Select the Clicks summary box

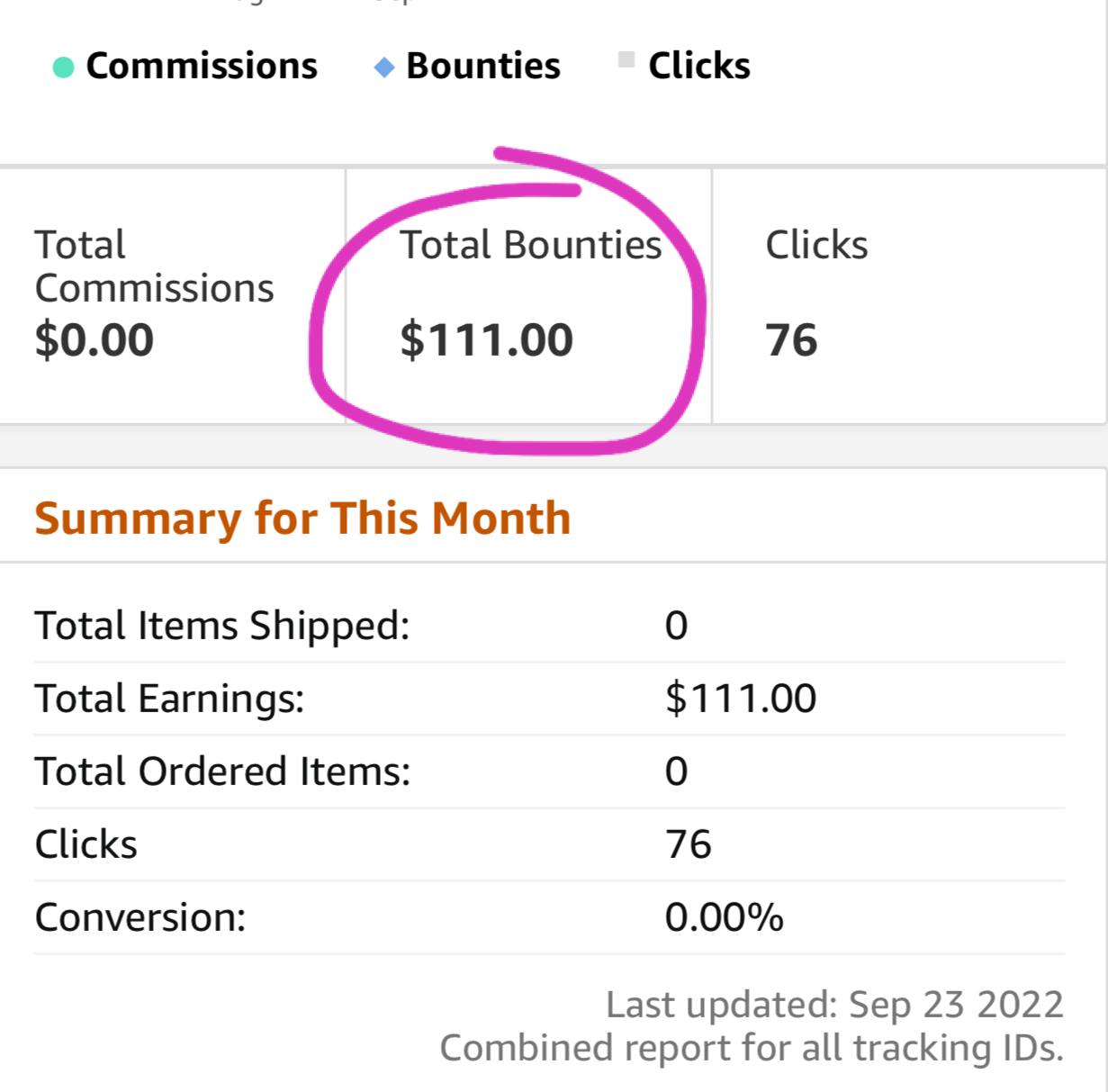point(910,295)
